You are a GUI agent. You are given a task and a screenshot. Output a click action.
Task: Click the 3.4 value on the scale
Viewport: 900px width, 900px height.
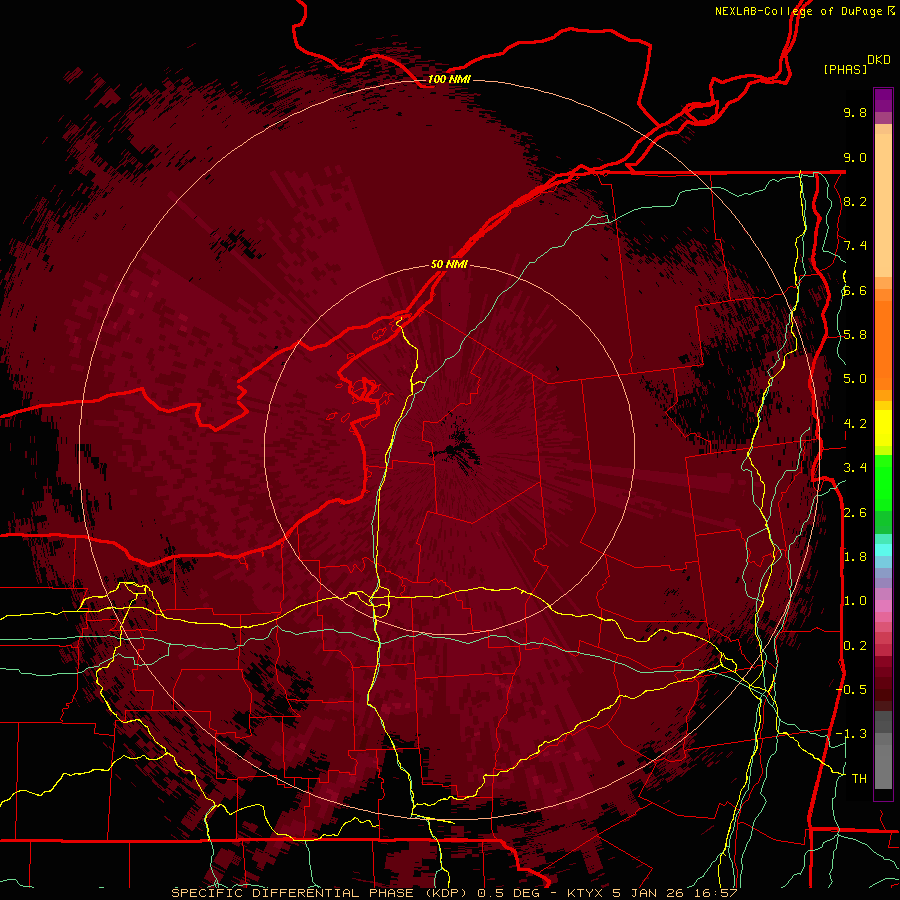855,468
